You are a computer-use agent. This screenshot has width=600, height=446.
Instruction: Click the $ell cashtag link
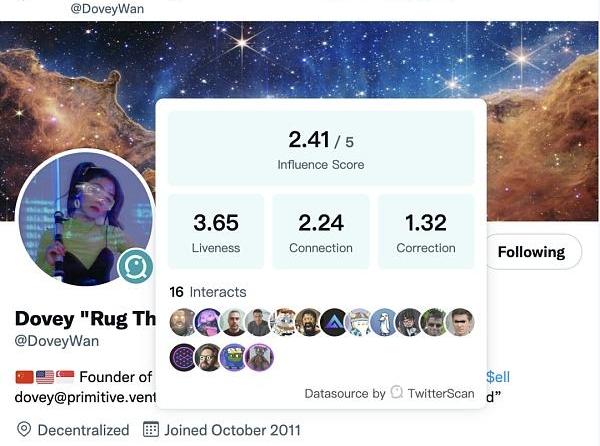pyautogui.click(x=498, y=377)
